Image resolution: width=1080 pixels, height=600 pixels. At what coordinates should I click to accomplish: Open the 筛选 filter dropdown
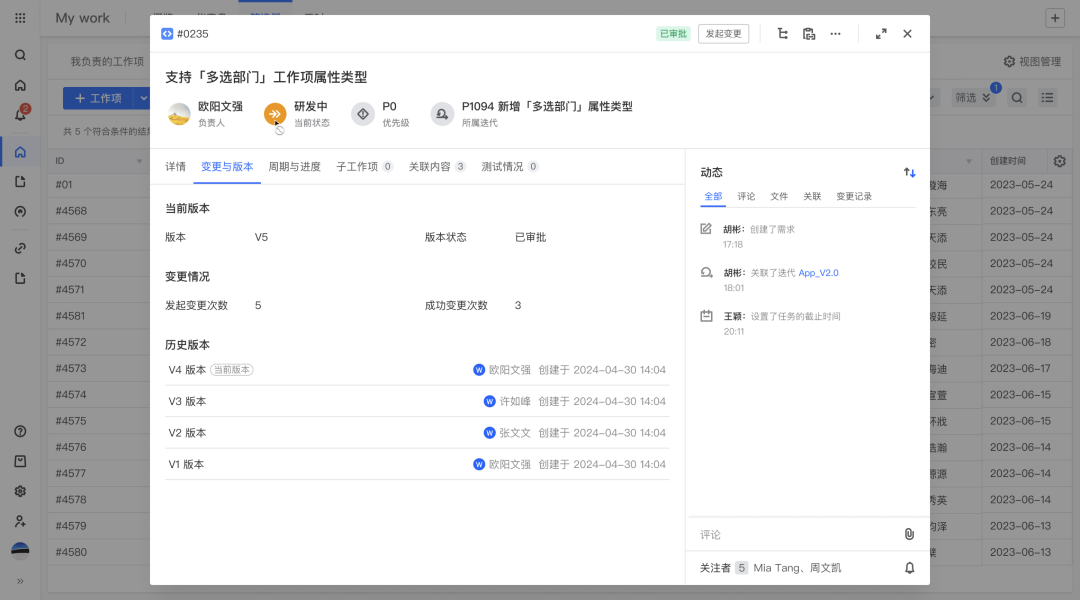tap(973, 98)
